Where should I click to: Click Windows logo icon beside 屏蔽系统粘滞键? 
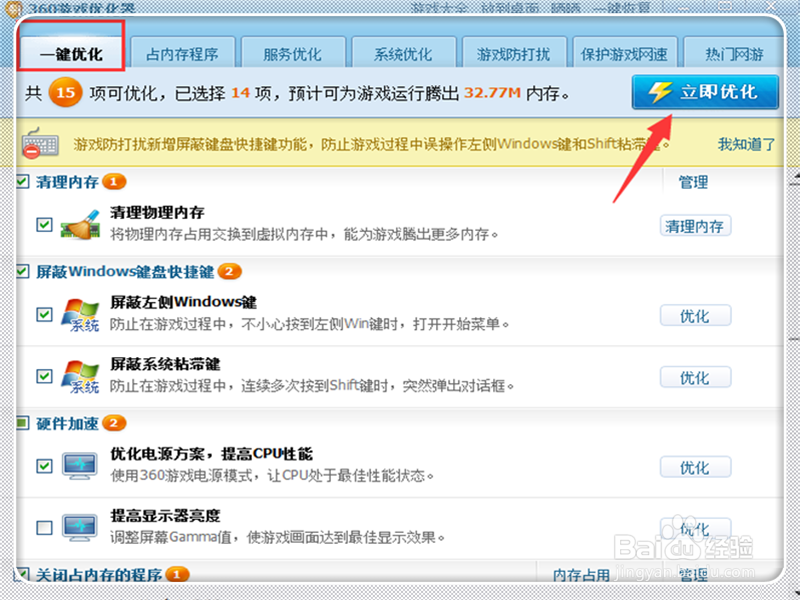[80, 377]
